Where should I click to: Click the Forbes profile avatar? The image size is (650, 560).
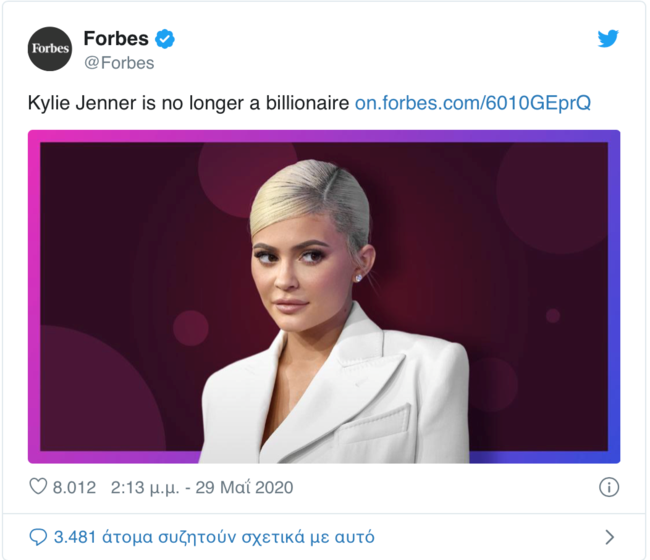[50, 49]
